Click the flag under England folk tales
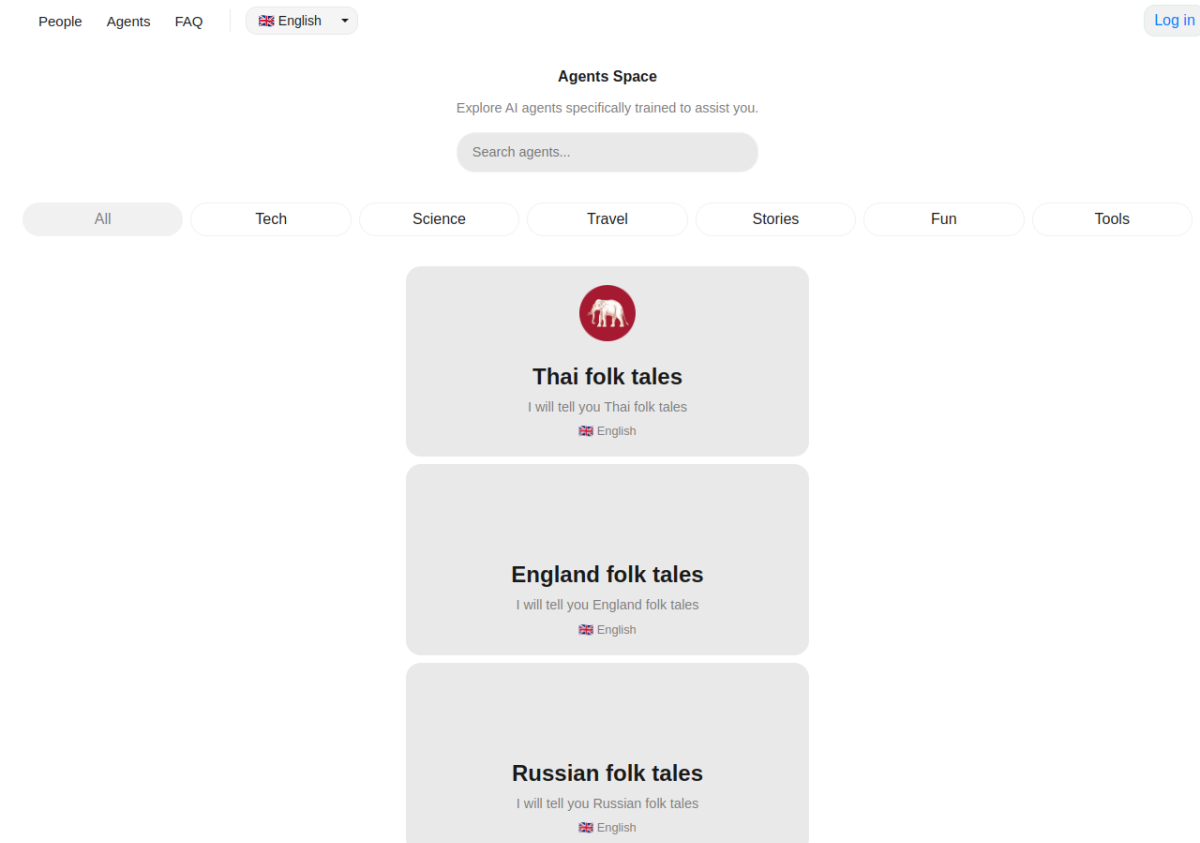This screenshot has width=1200, height=843. click(586, 630)
